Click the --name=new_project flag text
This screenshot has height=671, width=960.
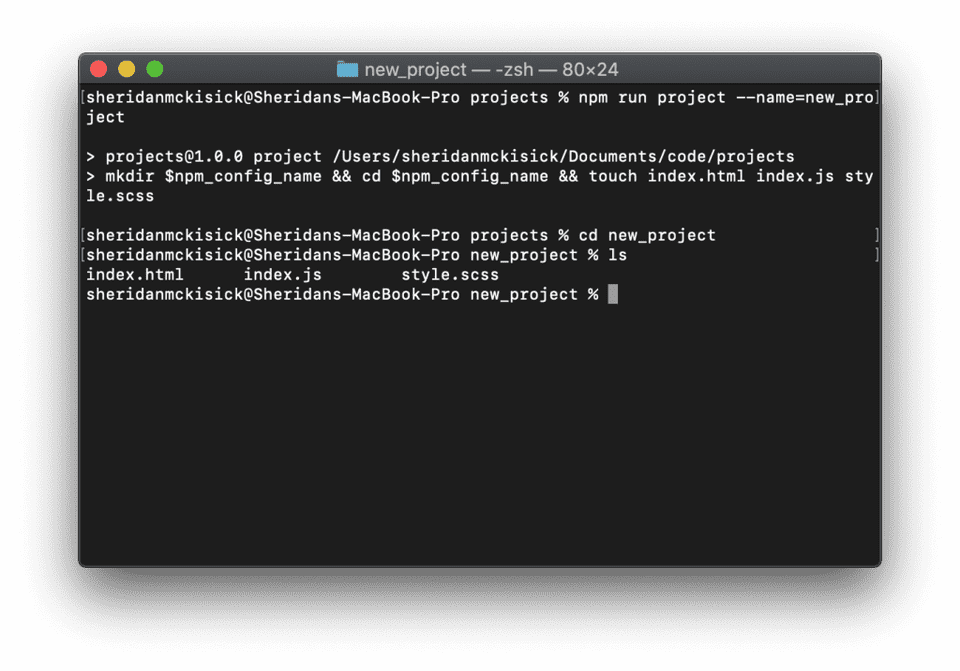click(x=806, y=97)
